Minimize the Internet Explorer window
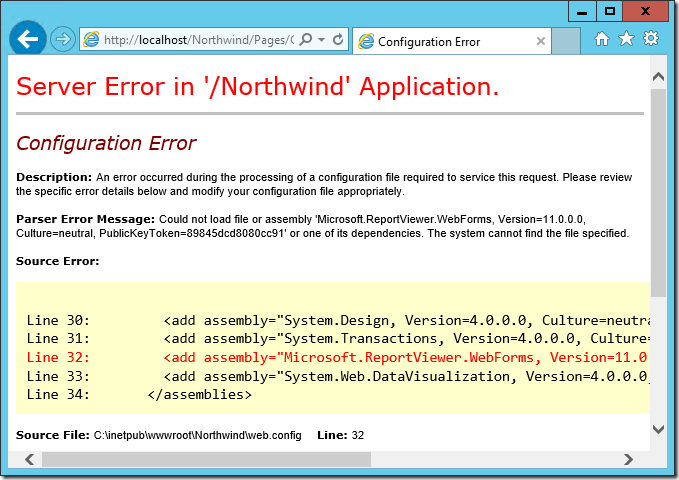The width and height of the screenshot is (679, 480). tap(582, 11)
